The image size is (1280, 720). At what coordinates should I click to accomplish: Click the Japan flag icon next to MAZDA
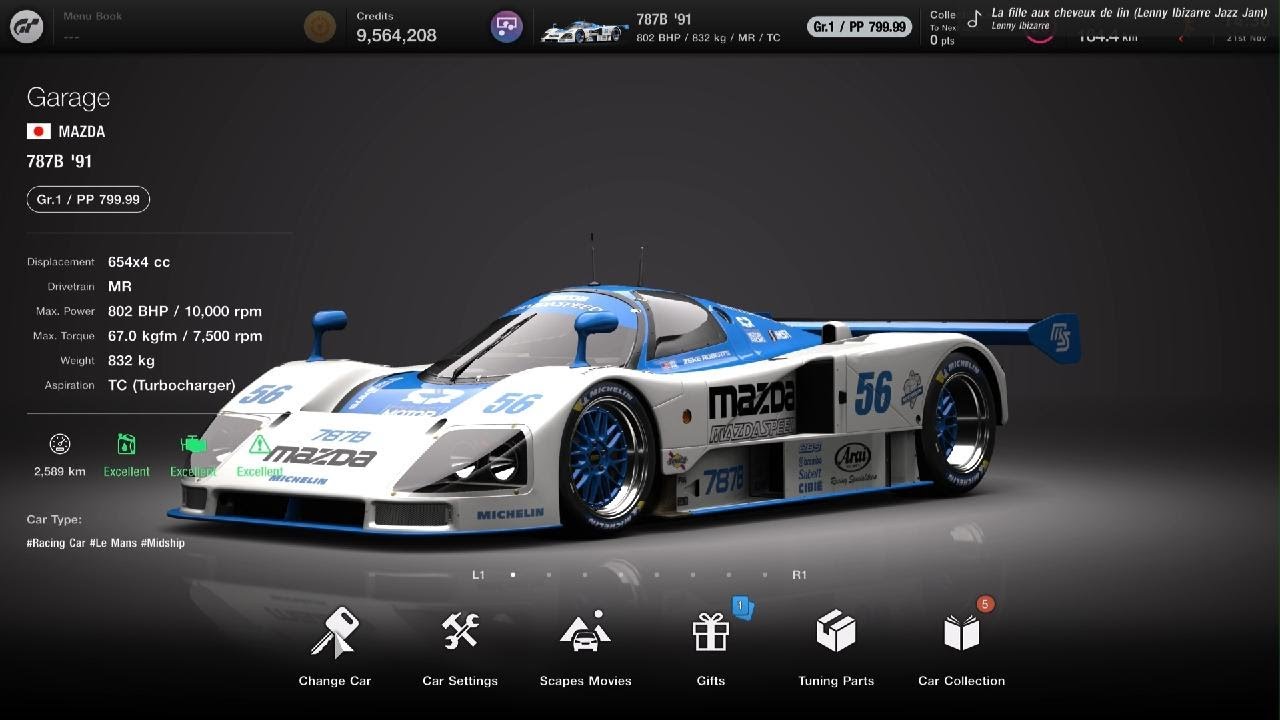click(x=39, y=131)
